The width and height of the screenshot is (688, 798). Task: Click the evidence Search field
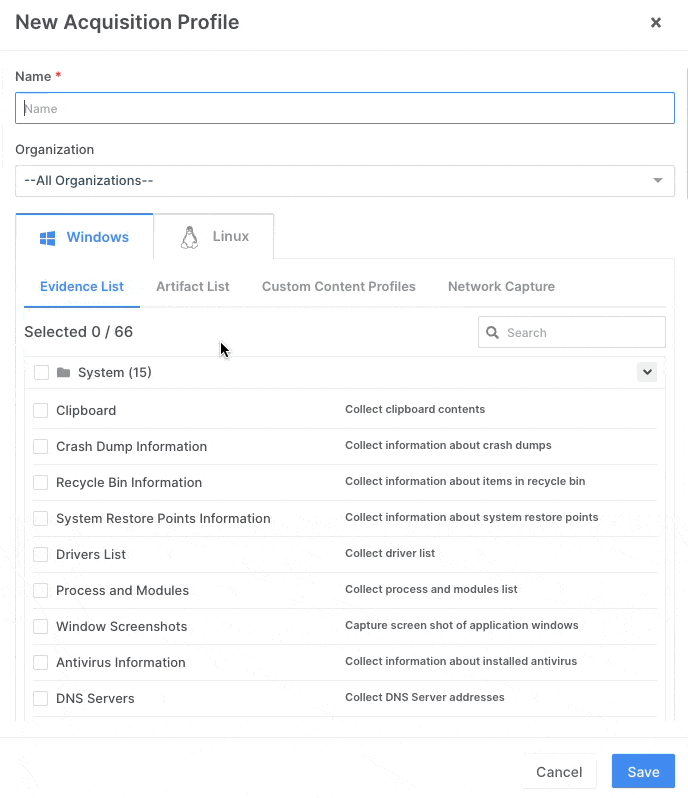(x=582, y=333)
